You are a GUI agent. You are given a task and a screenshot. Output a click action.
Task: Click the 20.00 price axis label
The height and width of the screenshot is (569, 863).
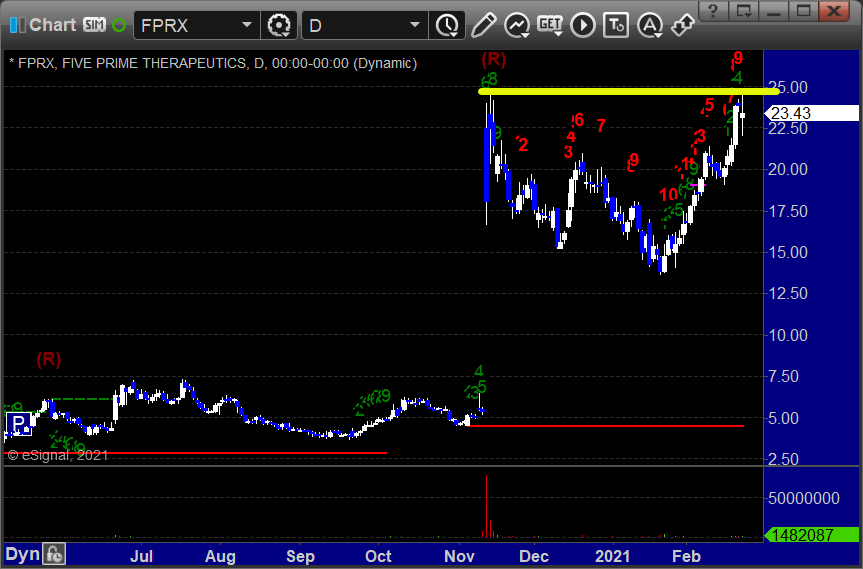[788, 169]
